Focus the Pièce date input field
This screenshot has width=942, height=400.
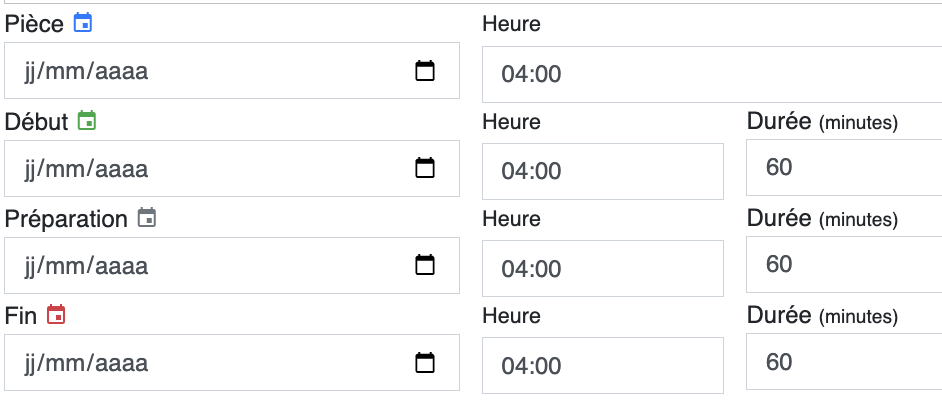(x=232, y=70)
